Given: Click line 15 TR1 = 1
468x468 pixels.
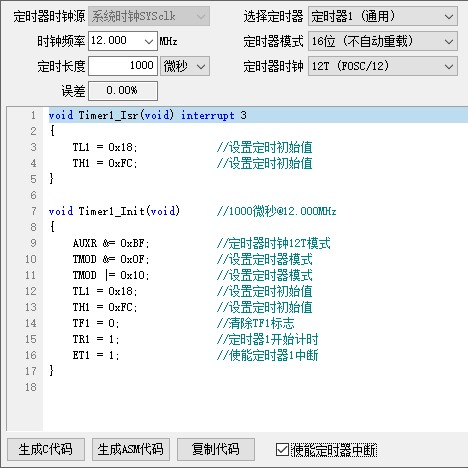Looking at the screenshot, I should pyautogui.click(x=96, y=339).
